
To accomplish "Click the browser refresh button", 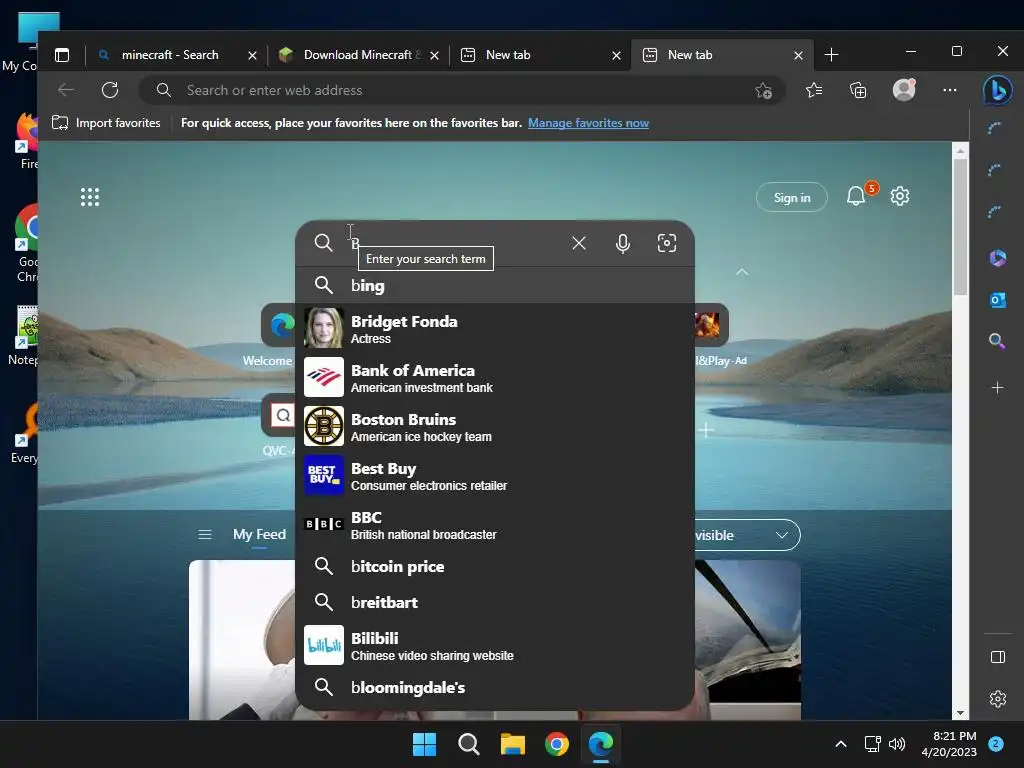I will click(x=110, y=90).
